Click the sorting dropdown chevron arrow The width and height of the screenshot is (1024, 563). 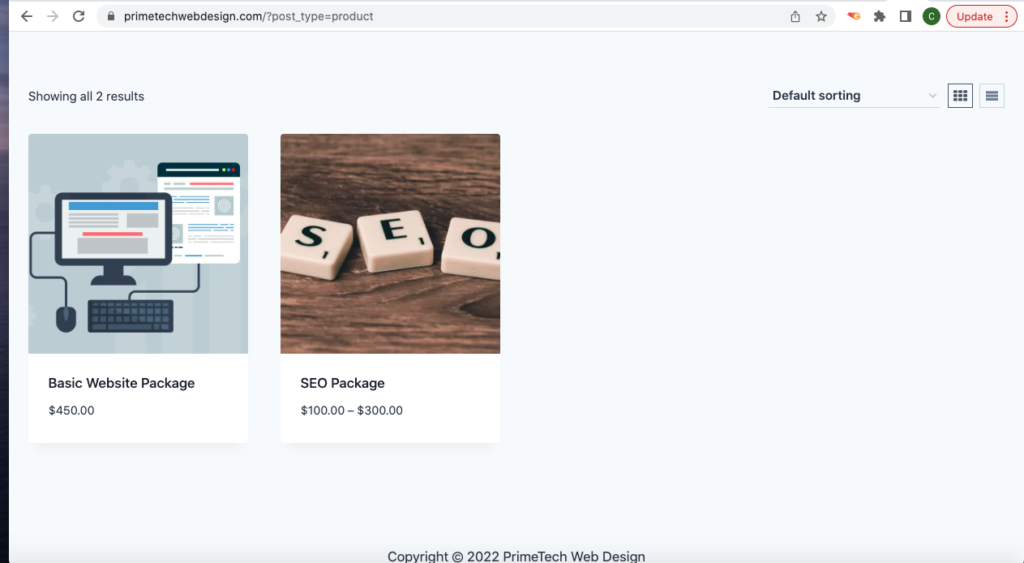[x=932, y=96]
